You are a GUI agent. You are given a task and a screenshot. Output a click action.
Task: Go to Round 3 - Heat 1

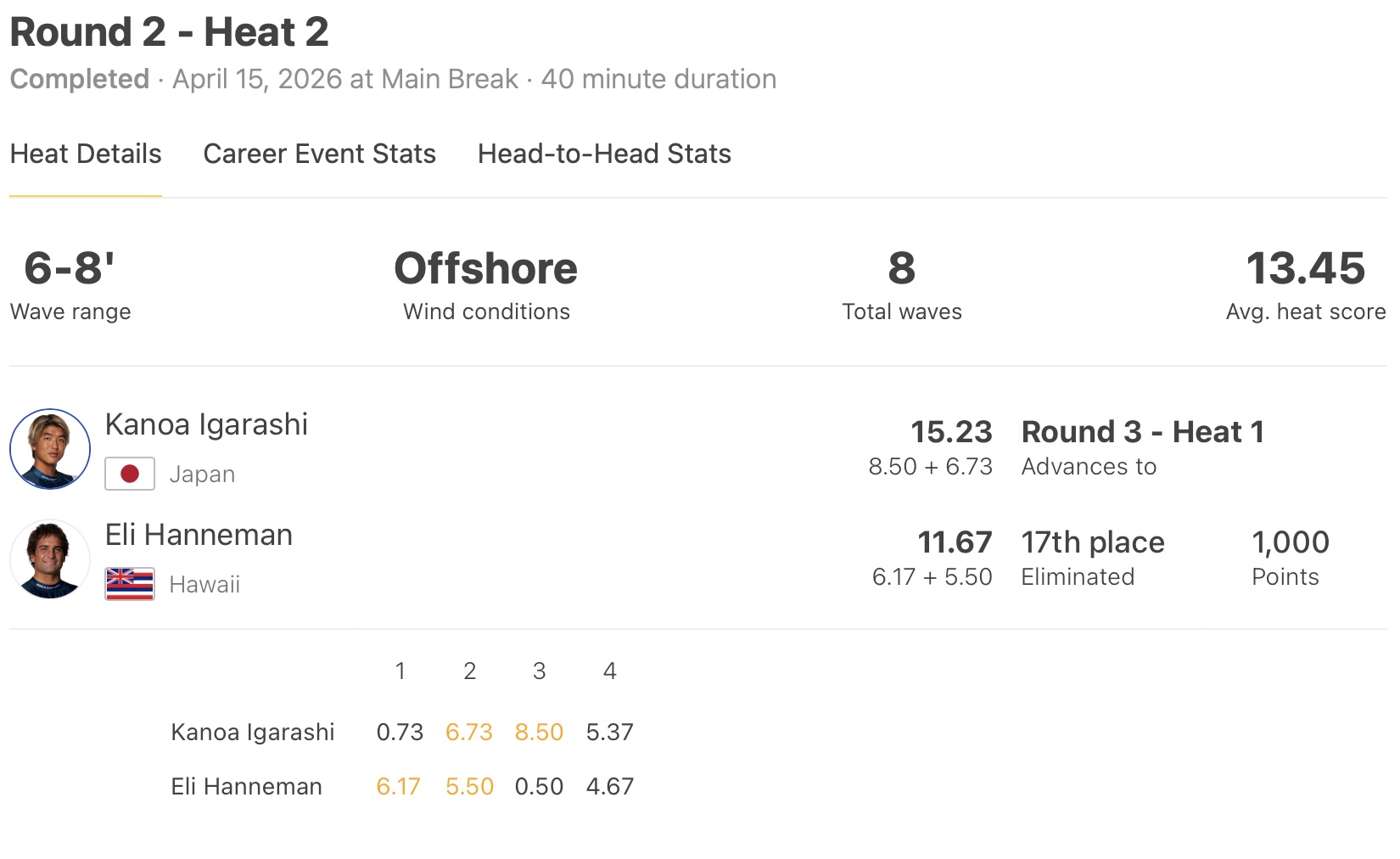[1142, 432]
